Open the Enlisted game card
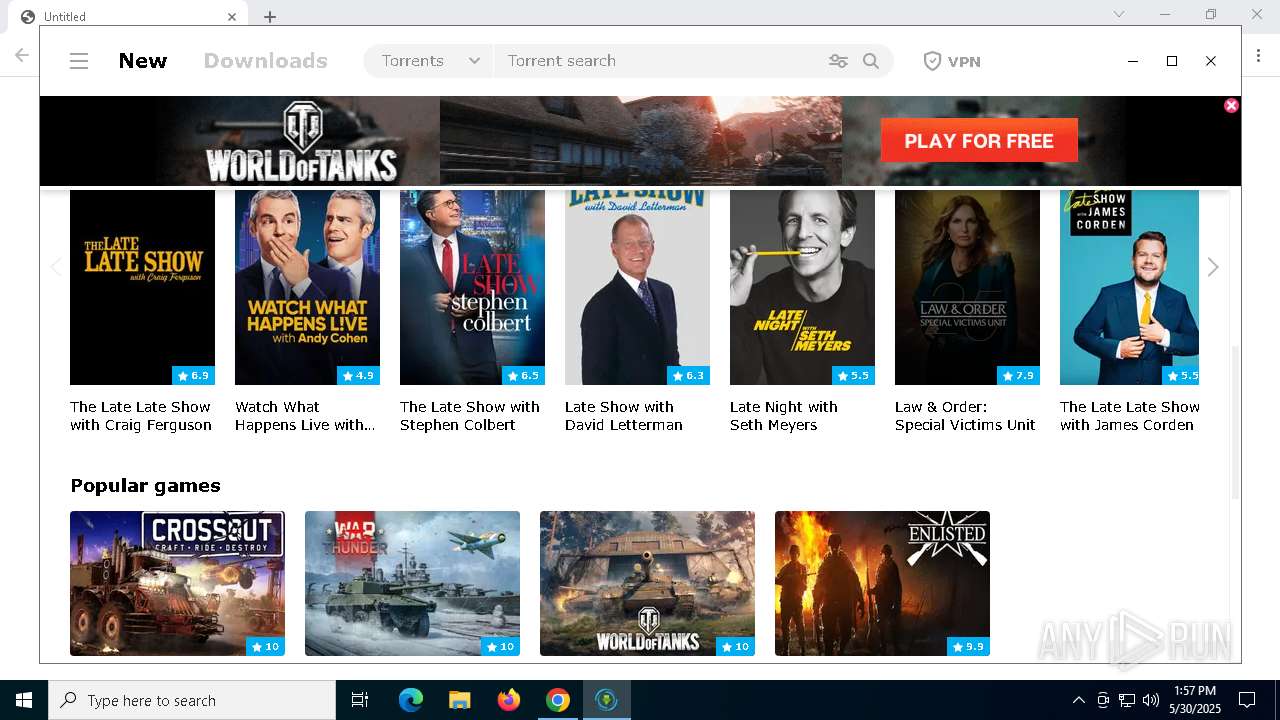This screenshot has height=720, width=1280. [882, 584]
